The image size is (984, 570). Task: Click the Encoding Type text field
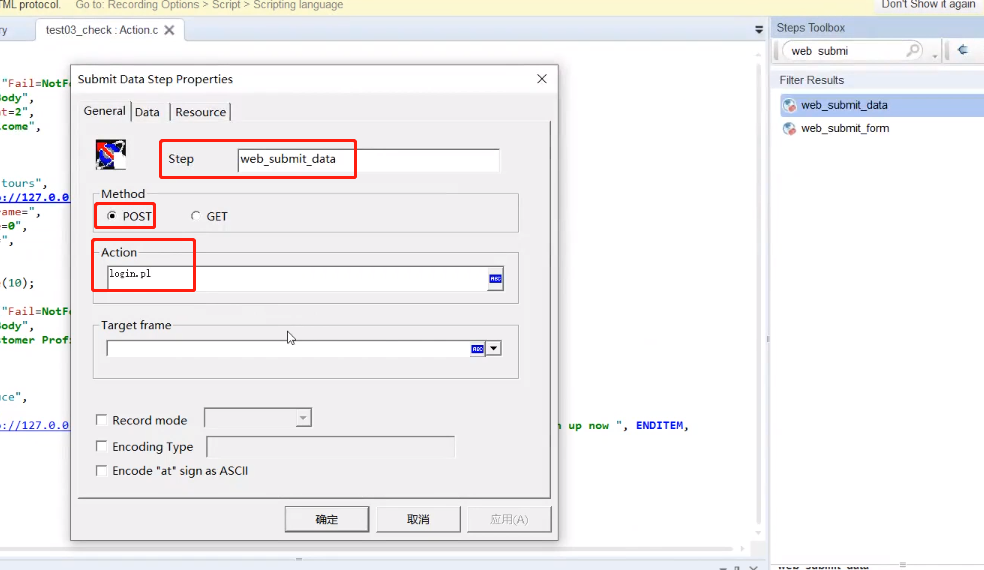point(331,447)
